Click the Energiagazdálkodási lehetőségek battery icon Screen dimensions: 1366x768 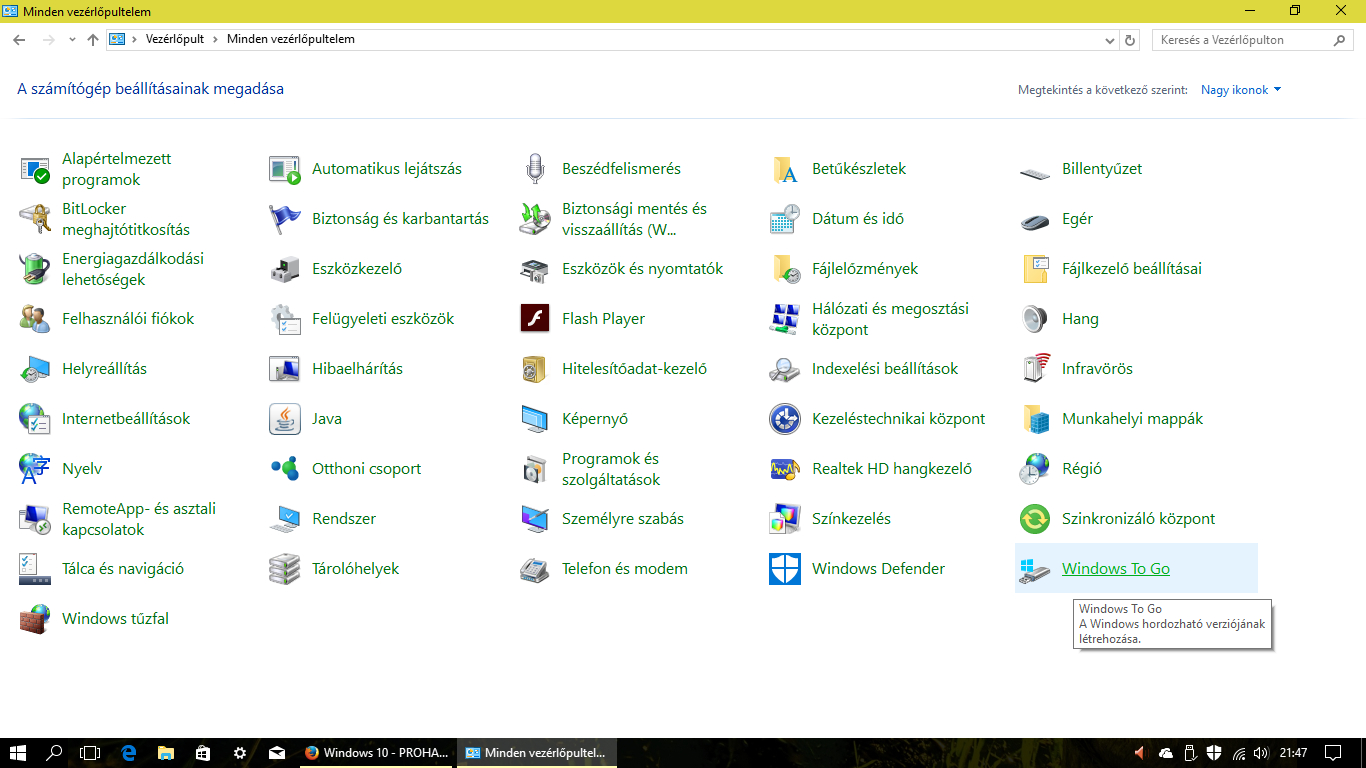35,269
